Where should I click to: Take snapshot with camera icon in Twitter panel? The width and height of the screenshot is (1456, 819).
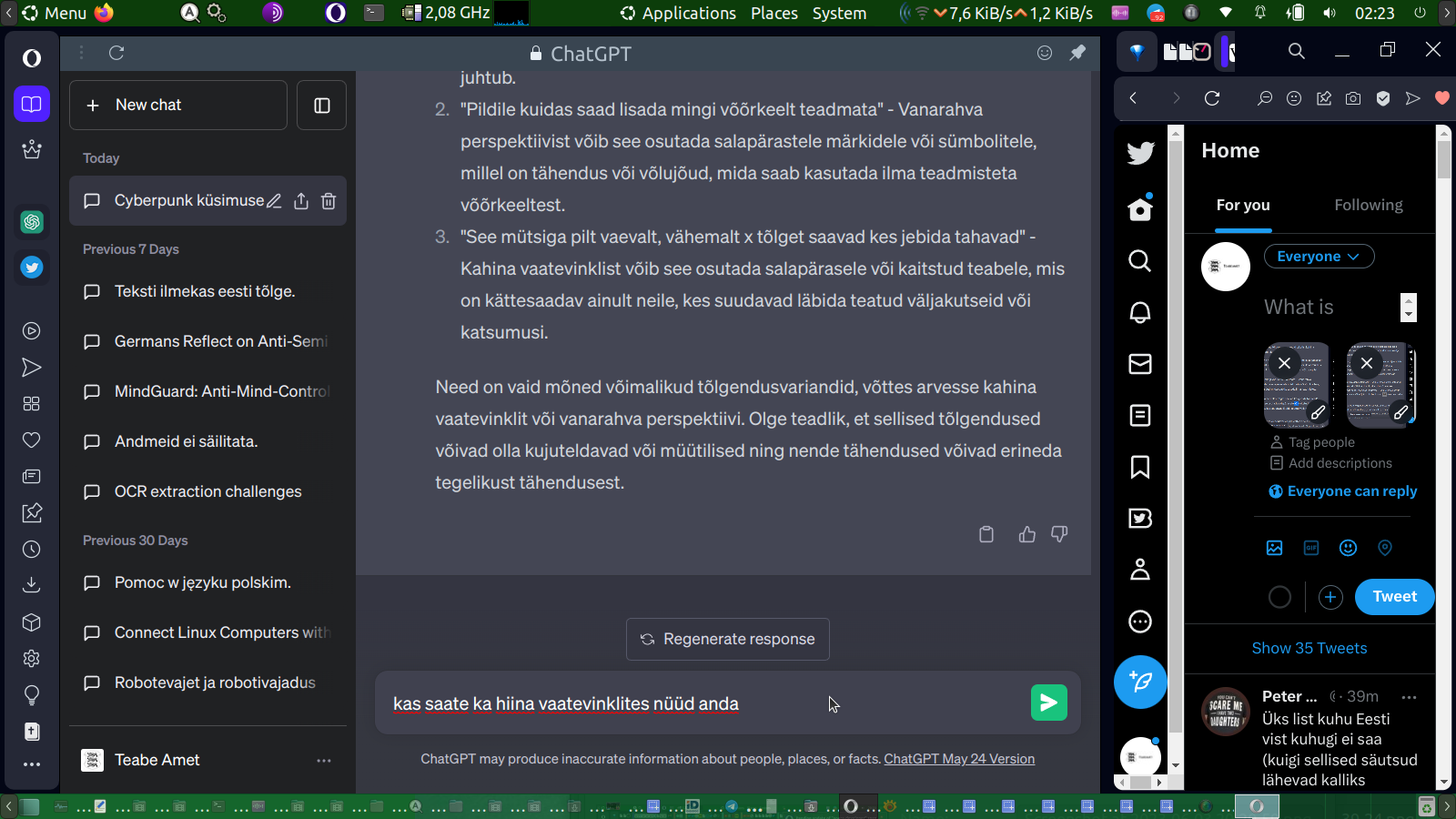pos(1353,98)
